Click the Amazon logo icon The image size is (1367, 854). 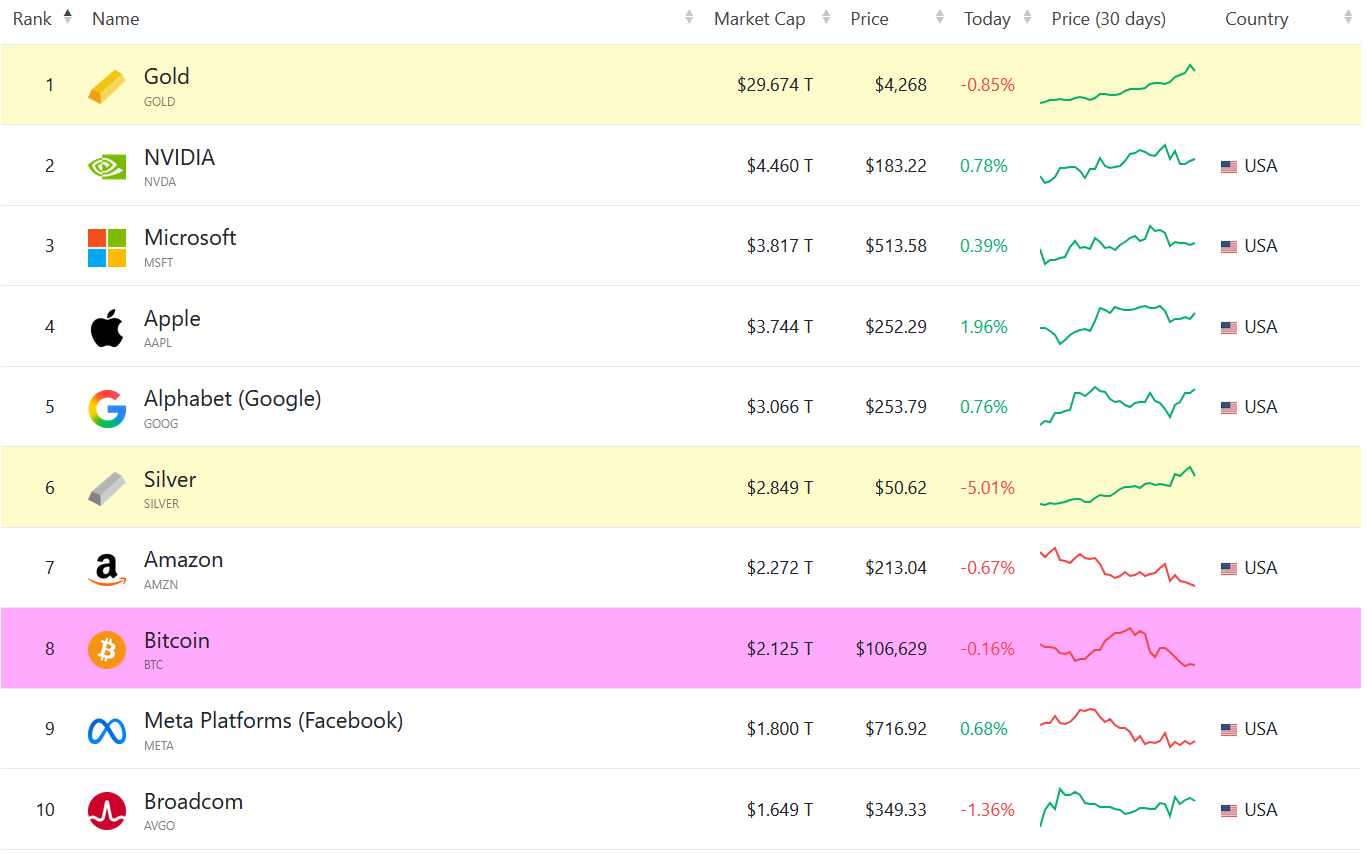[107, 569]
